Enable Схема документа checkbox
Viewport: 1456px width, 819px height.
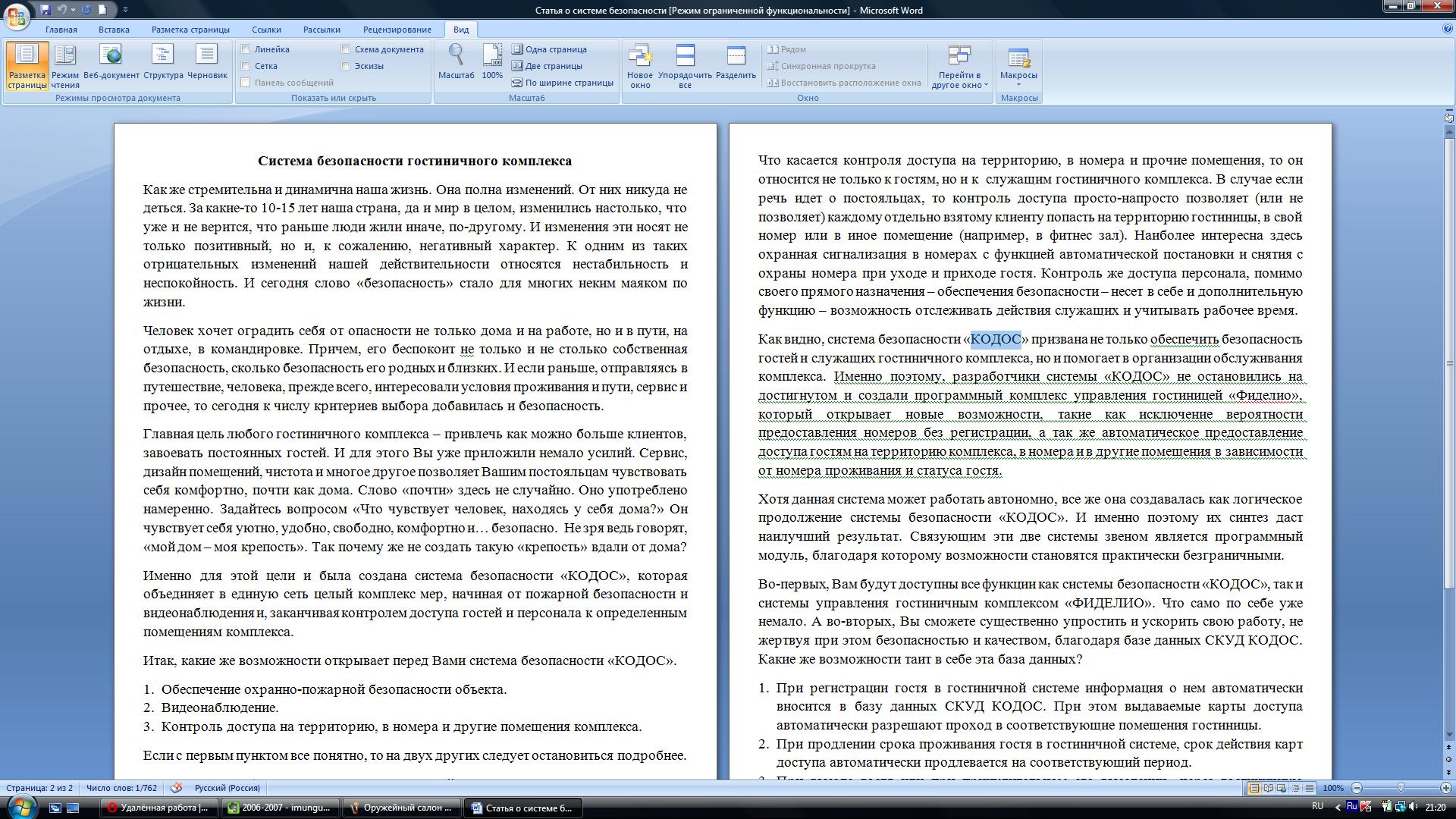pos(346,49)
